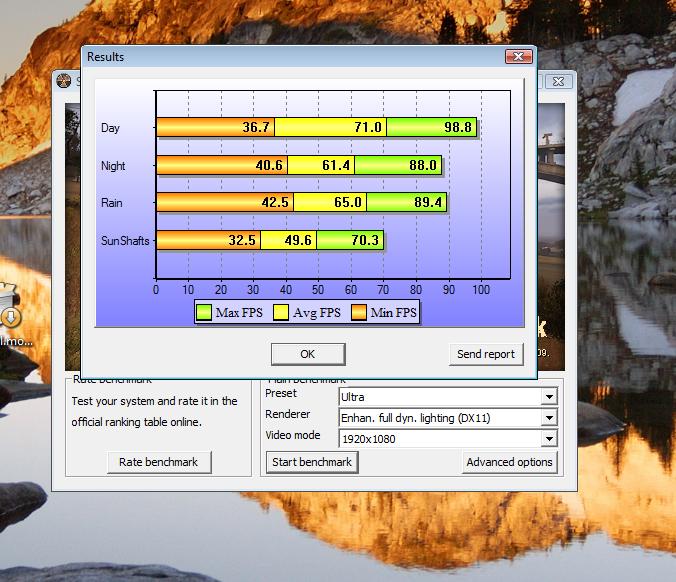Image resolution: width=676 pixels, height=582 pixels.
Task: Click the Min FPS legend label
Action: 394,313
